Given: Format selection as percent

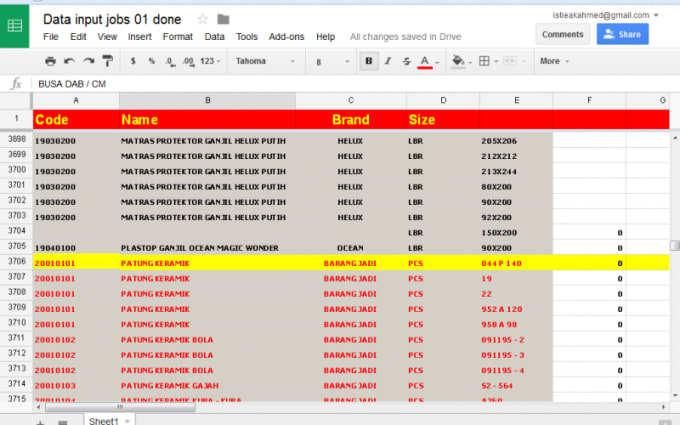Looking at the screenshot, I should (x=152, y=61).
